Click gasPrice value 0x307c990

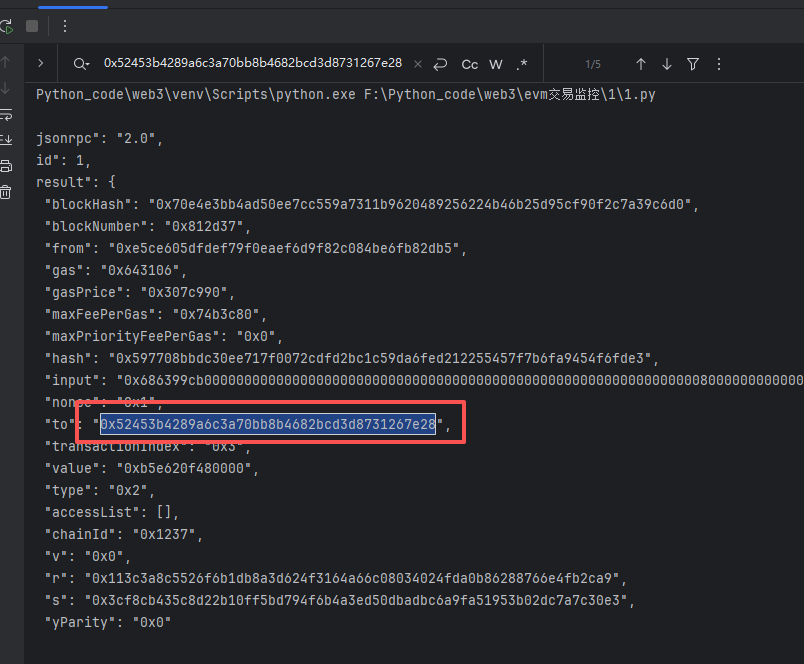pyautogui.click(x=184, y=293)
